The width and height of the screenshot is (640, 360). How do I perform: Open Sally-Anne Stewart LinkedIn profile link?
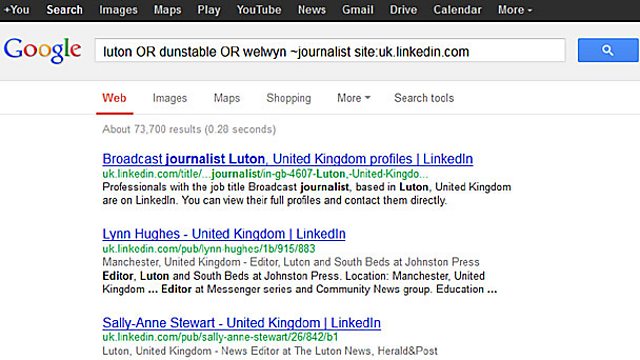(241, 323)
